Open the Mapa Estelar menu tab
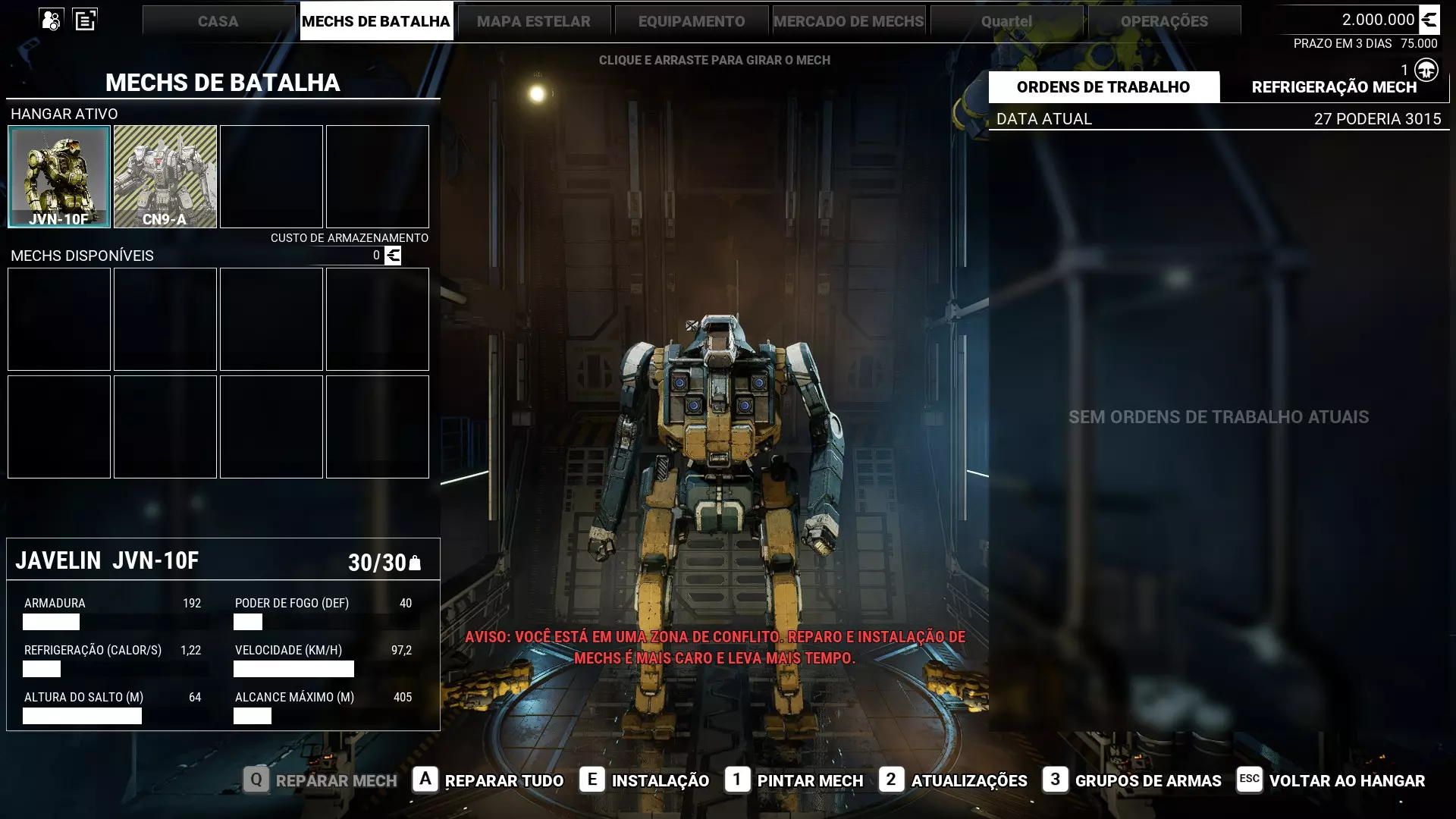 pyautogui.click(x=534, y=21)
